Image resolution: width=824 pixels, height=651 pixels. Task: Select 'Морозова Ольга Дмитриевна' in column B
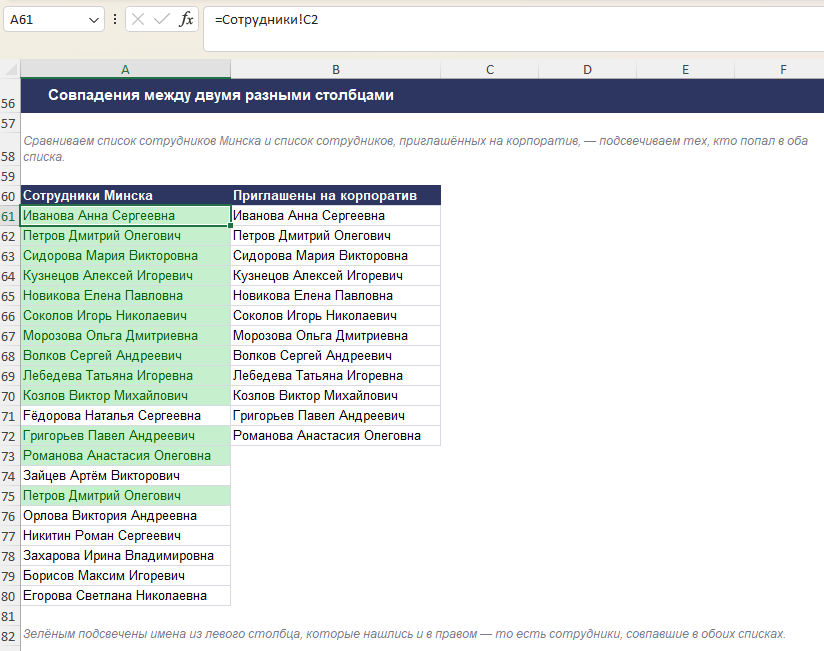(336, 336)
